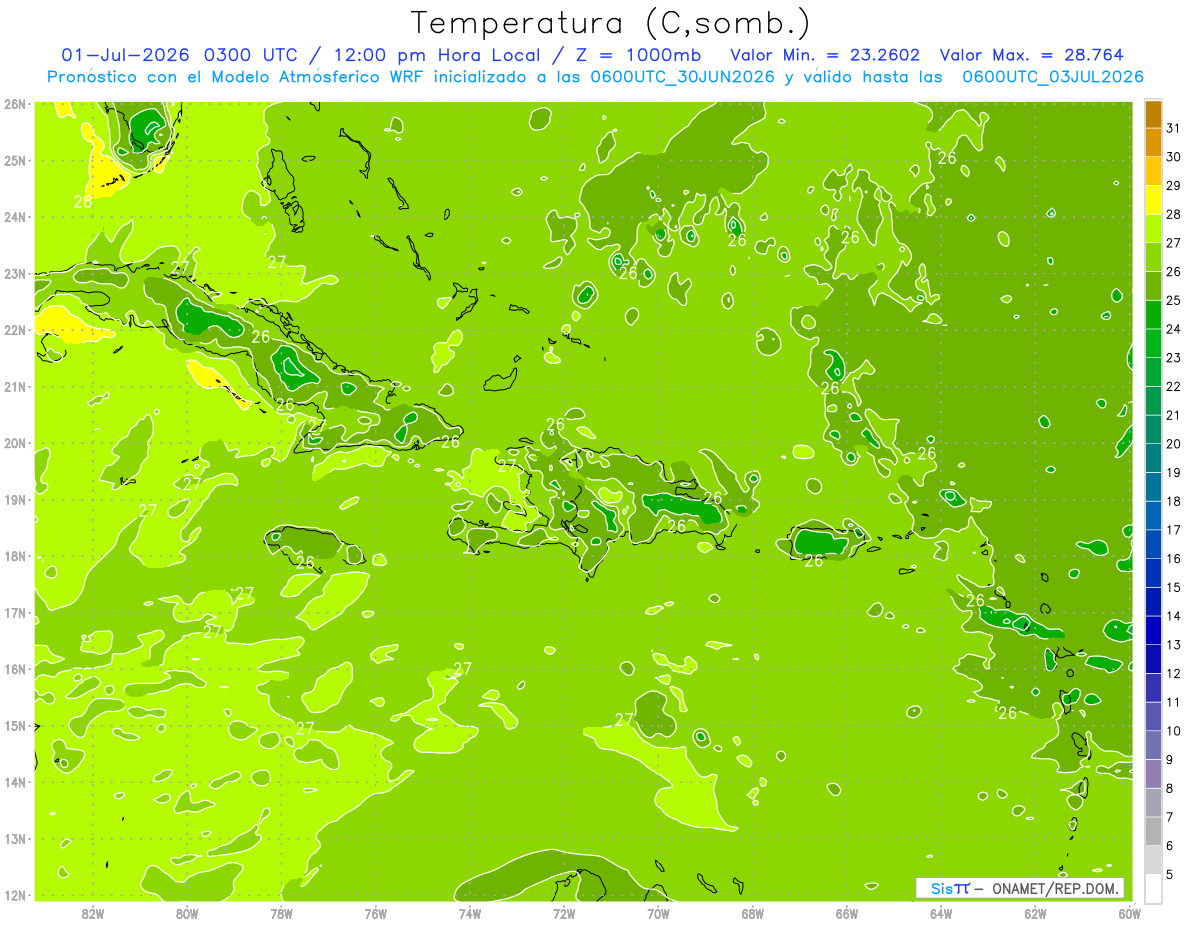Click the '15N' latitude axis label

14,726
